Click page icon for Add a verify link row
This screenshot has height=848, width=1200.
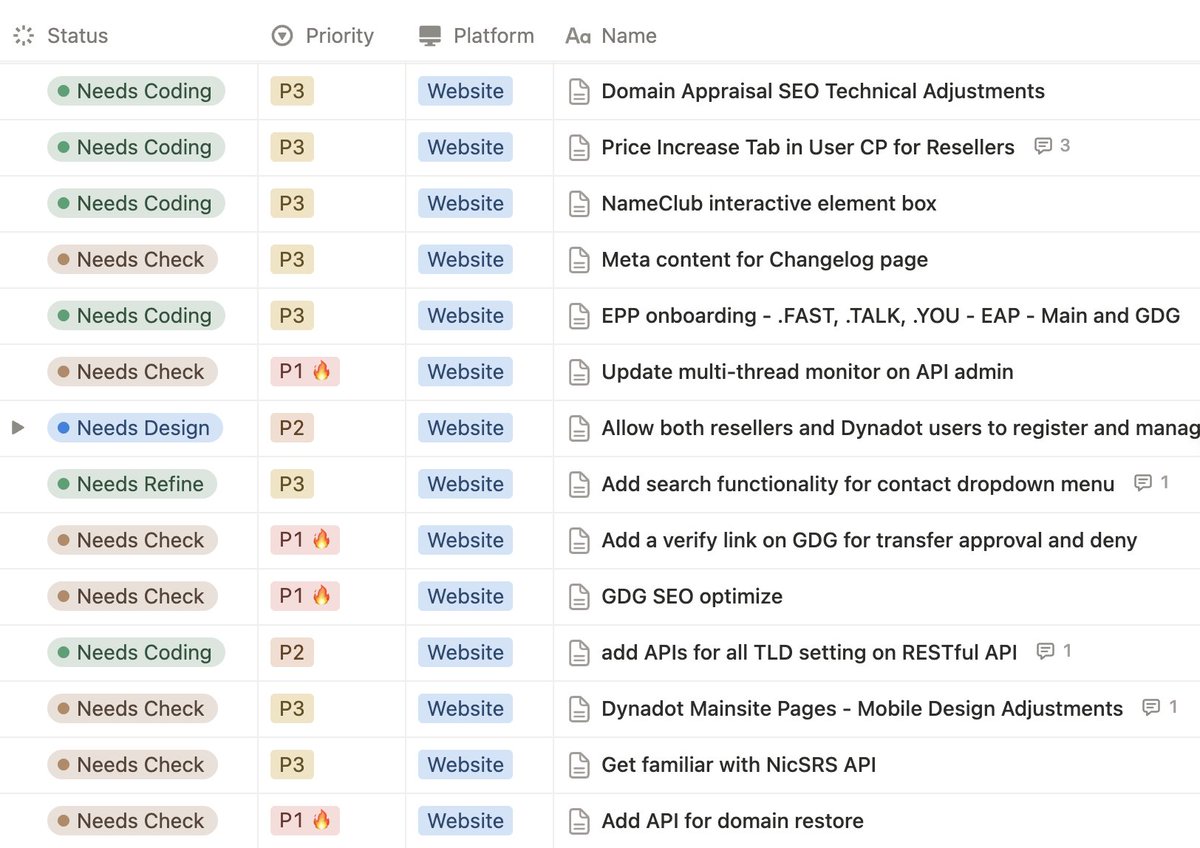click(x=579, y=540)
